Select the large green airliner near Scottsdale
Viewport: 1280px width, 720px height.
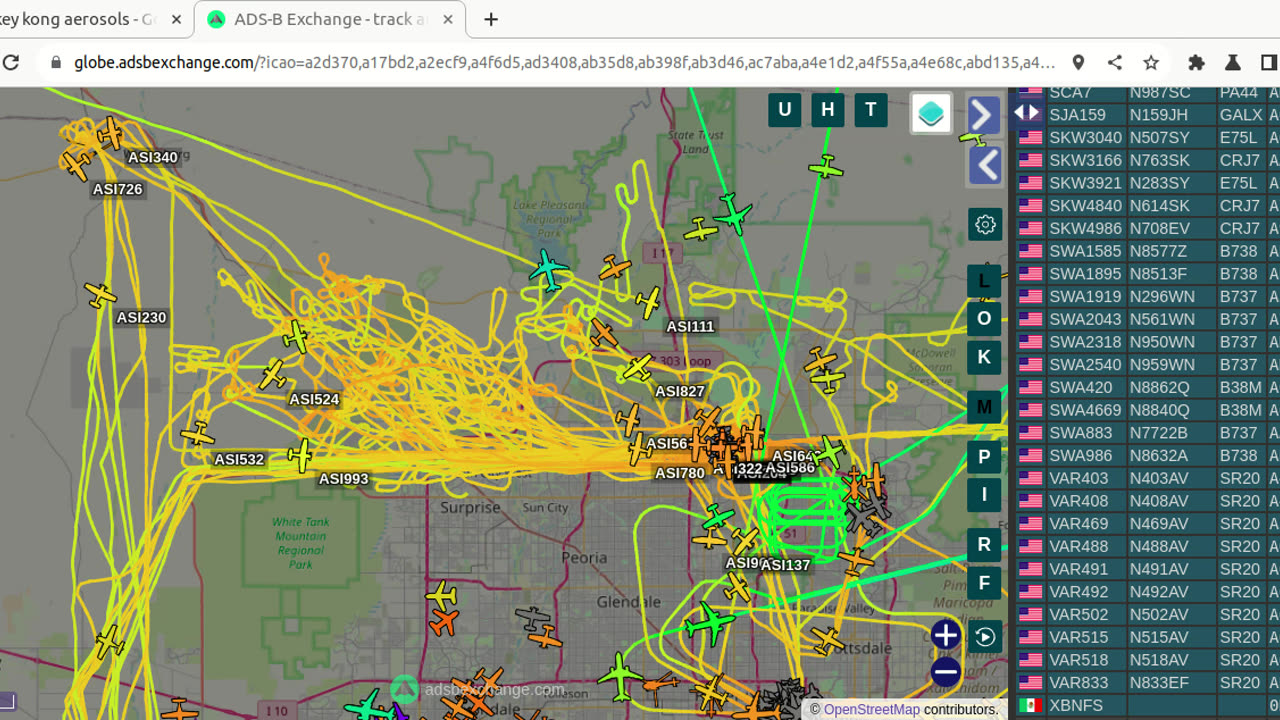click(x=709, y=624)
